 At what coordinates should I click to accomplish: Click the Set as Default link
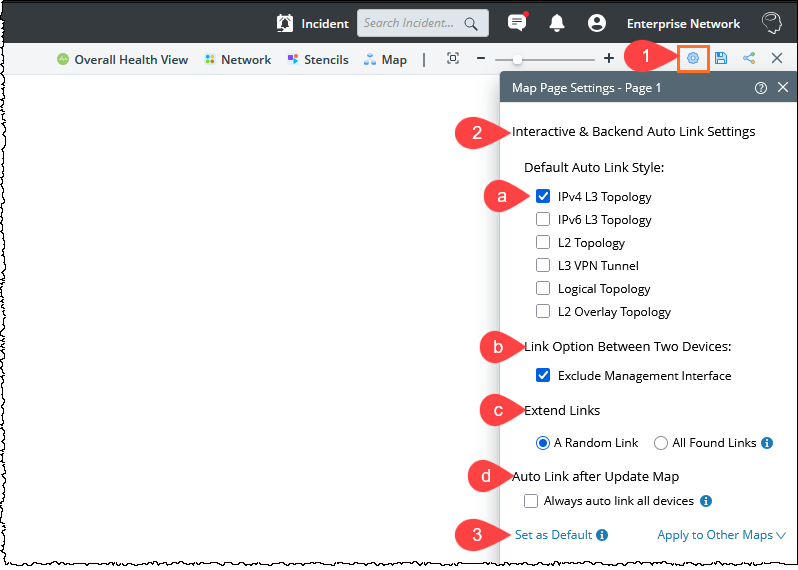(x=553, y=535)
